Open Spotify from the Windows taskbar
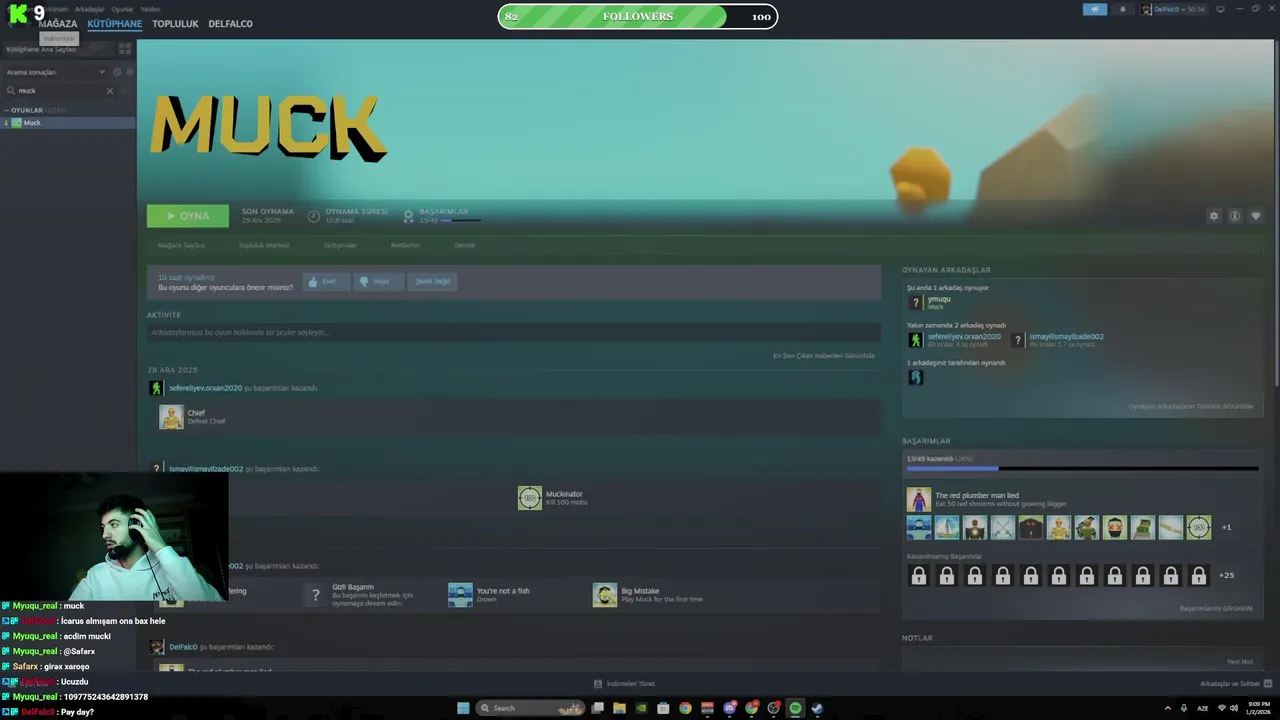This screenshot has height=720, width=1280. pyautogui.click(x=795, y=708)
